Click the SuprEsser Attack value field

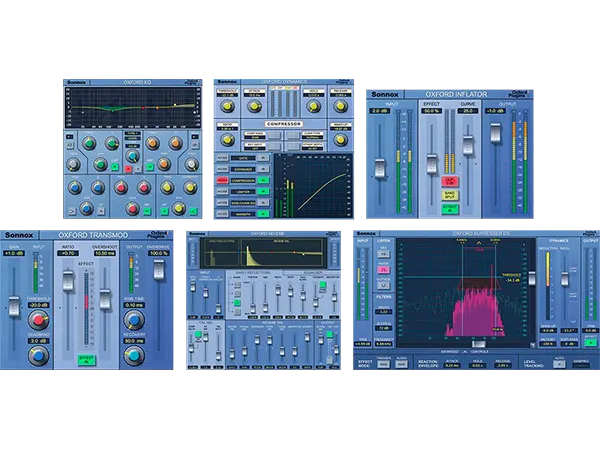451,365
